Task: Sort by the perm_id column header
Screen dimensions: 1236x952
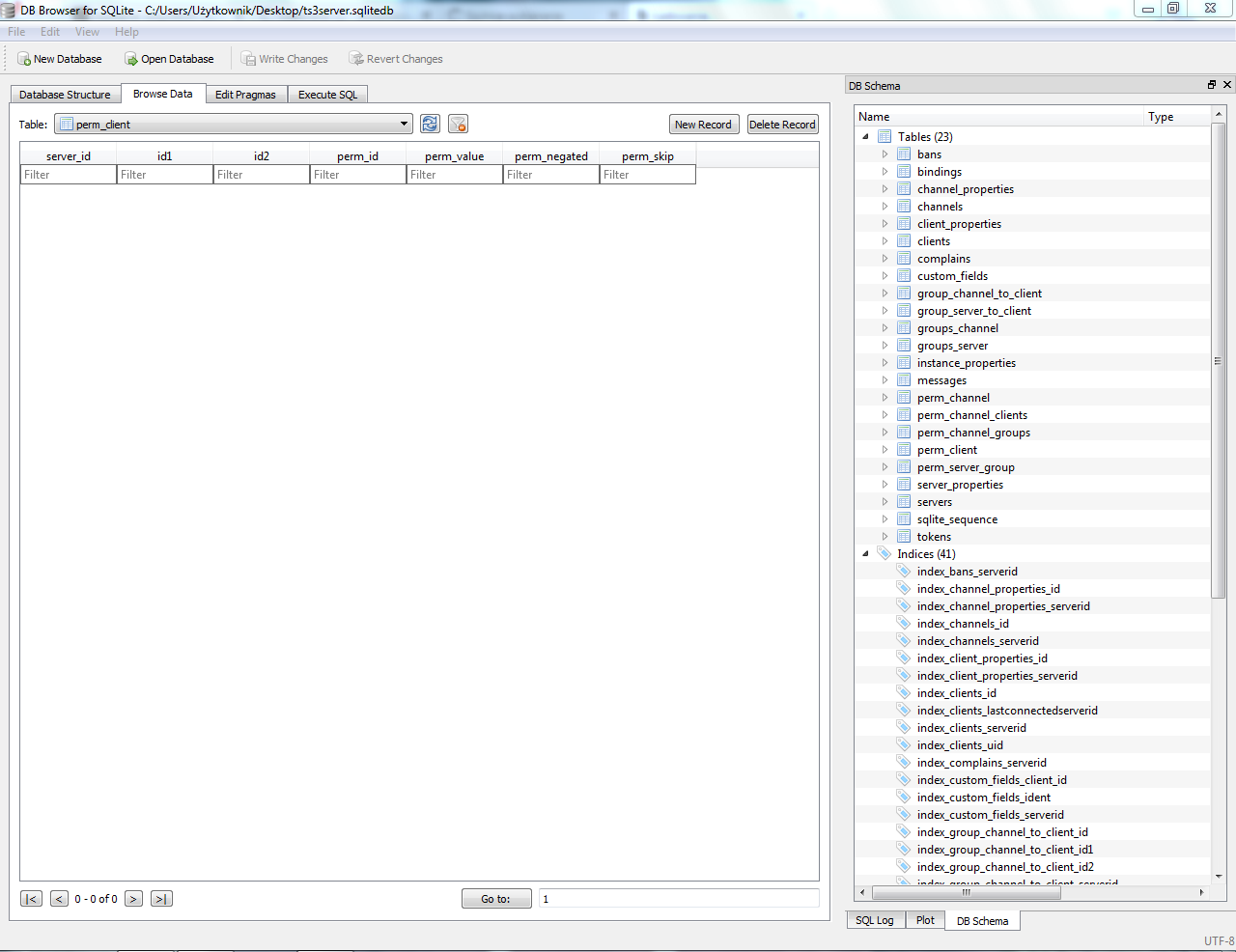Action: click(358, 155)
